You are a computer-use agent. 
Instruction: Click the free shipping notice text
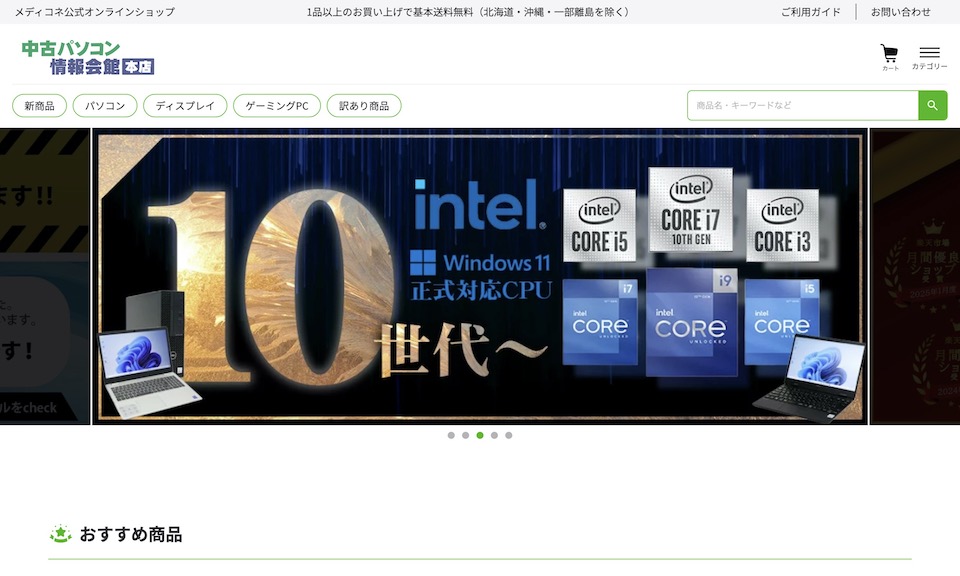[468, 12]
